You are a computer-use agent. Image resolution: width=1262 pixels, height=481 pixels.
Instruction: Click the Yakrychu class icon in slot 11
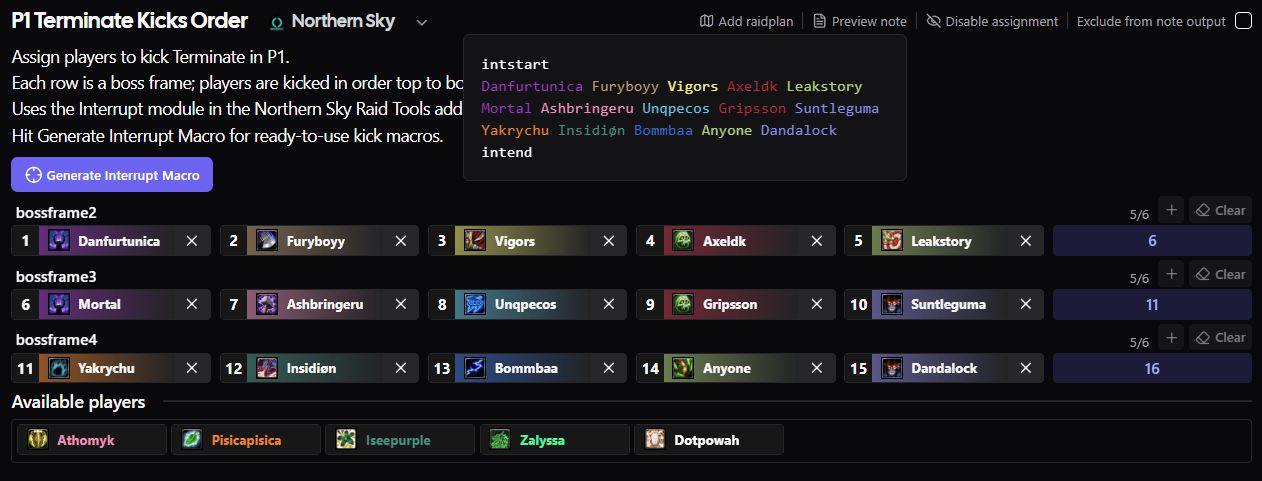point(59,368)
